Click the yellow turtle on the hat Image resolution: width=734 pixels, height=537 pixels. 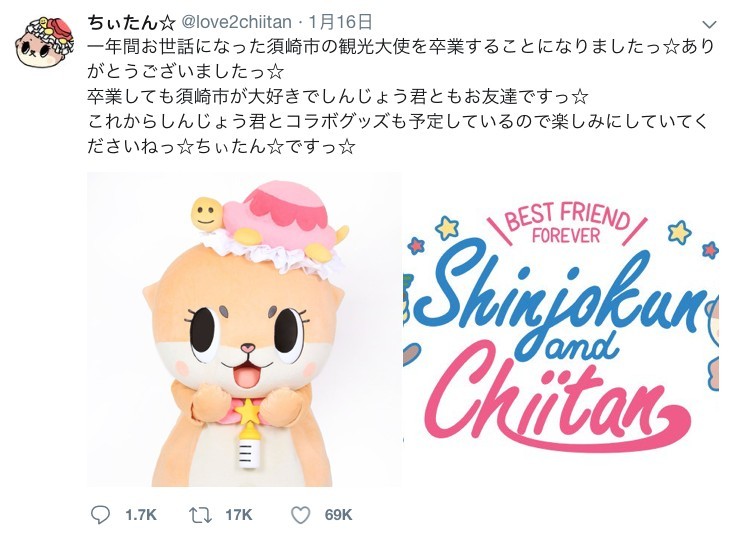tap(208, 211)
